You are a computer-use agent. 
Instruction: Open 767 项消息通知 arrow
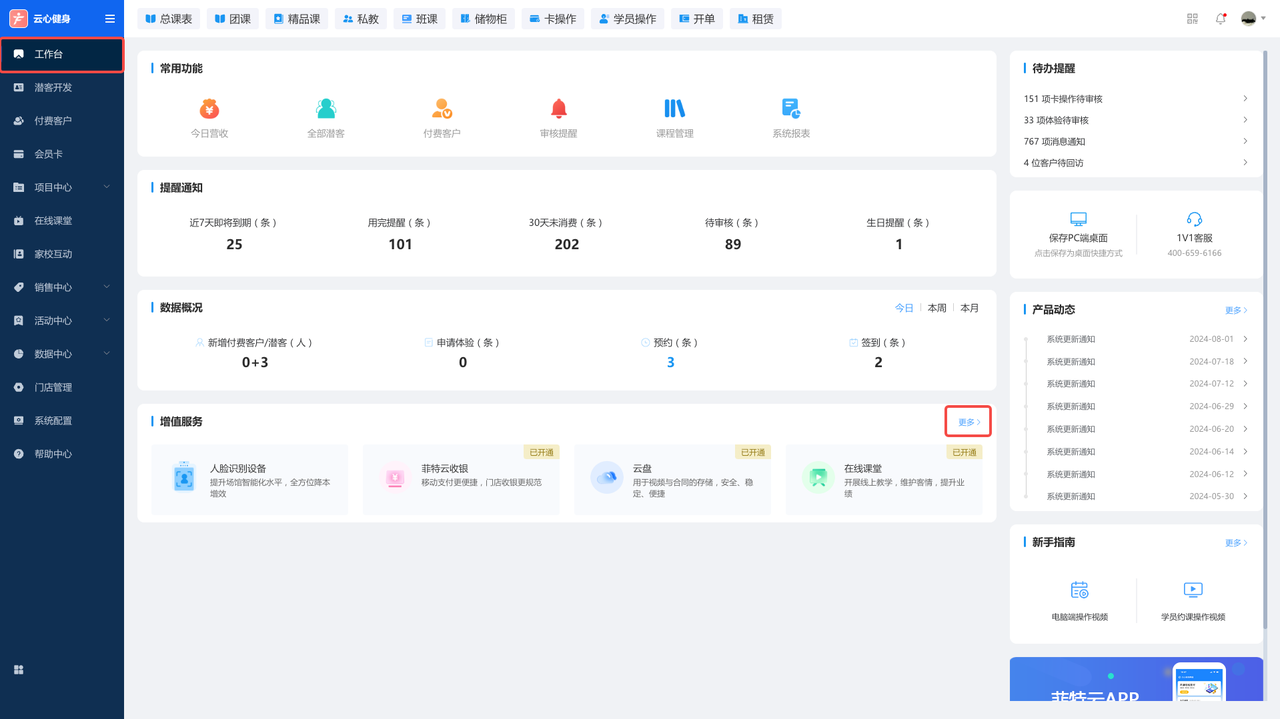[x=1245, y=141]
